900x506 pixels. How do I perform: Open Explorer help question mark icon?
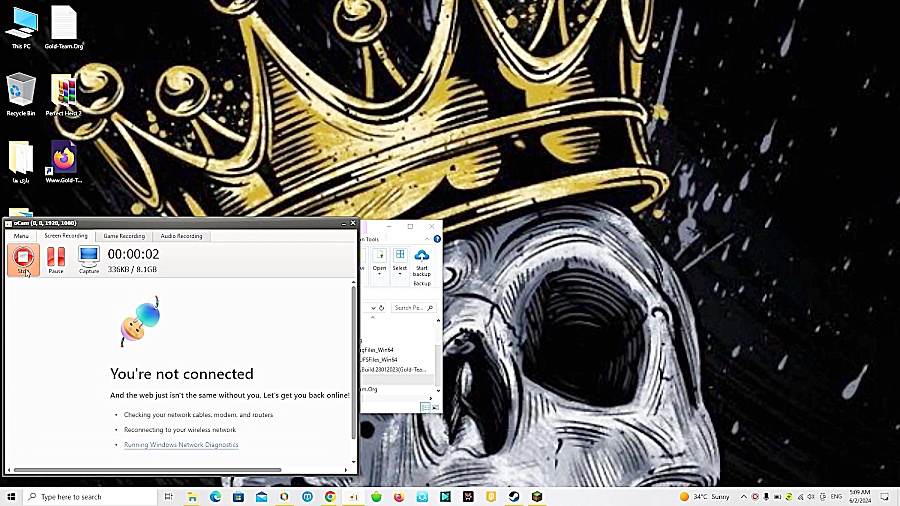pos(437,239)
